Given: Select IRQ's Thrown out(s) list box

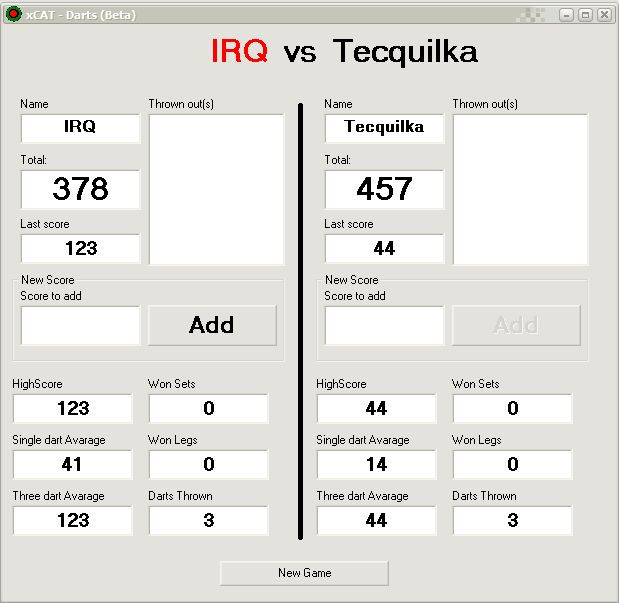Looking at the screenshot, I should (x=216, y=190).
